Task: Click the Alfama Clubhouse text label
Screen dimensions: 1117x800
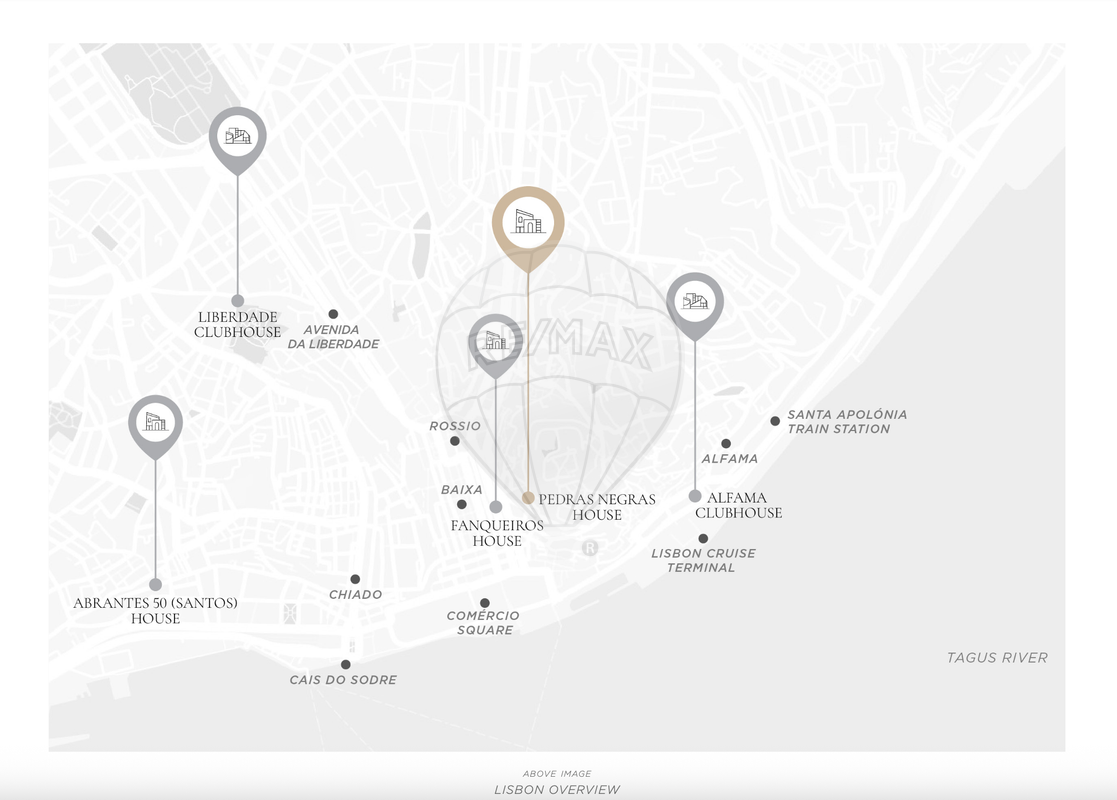Action: [x=738, y=505]
